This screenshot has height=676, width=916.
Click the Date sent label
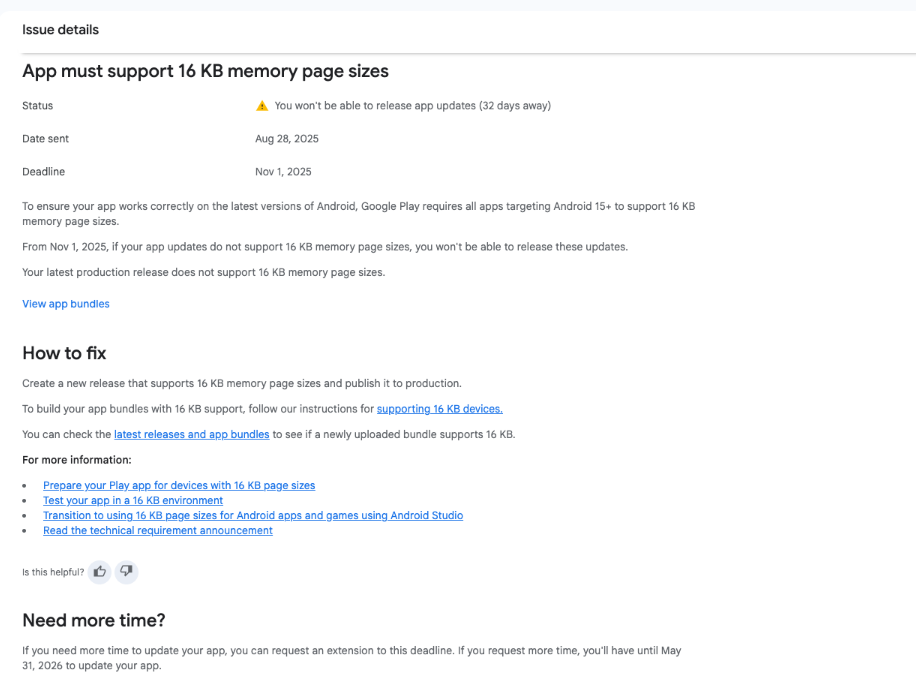pos(46,139)
